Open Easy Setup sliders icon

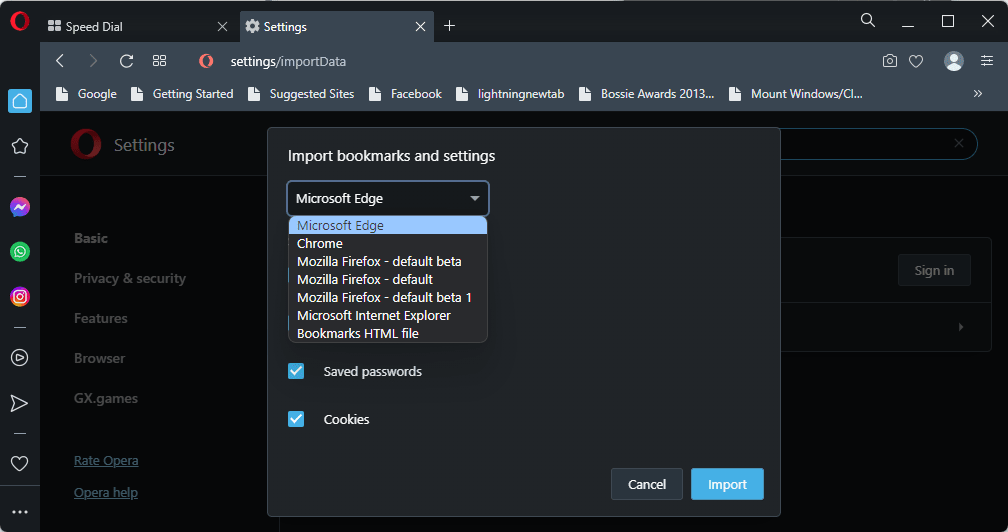pos(987,61)
